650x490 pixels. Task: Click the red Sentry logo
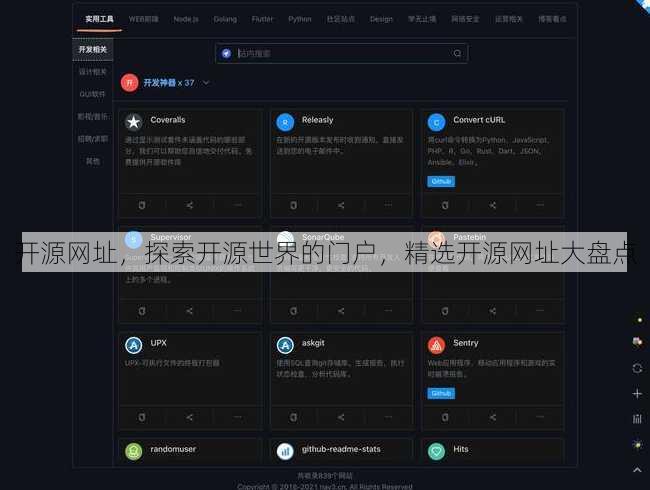(437, 345)
